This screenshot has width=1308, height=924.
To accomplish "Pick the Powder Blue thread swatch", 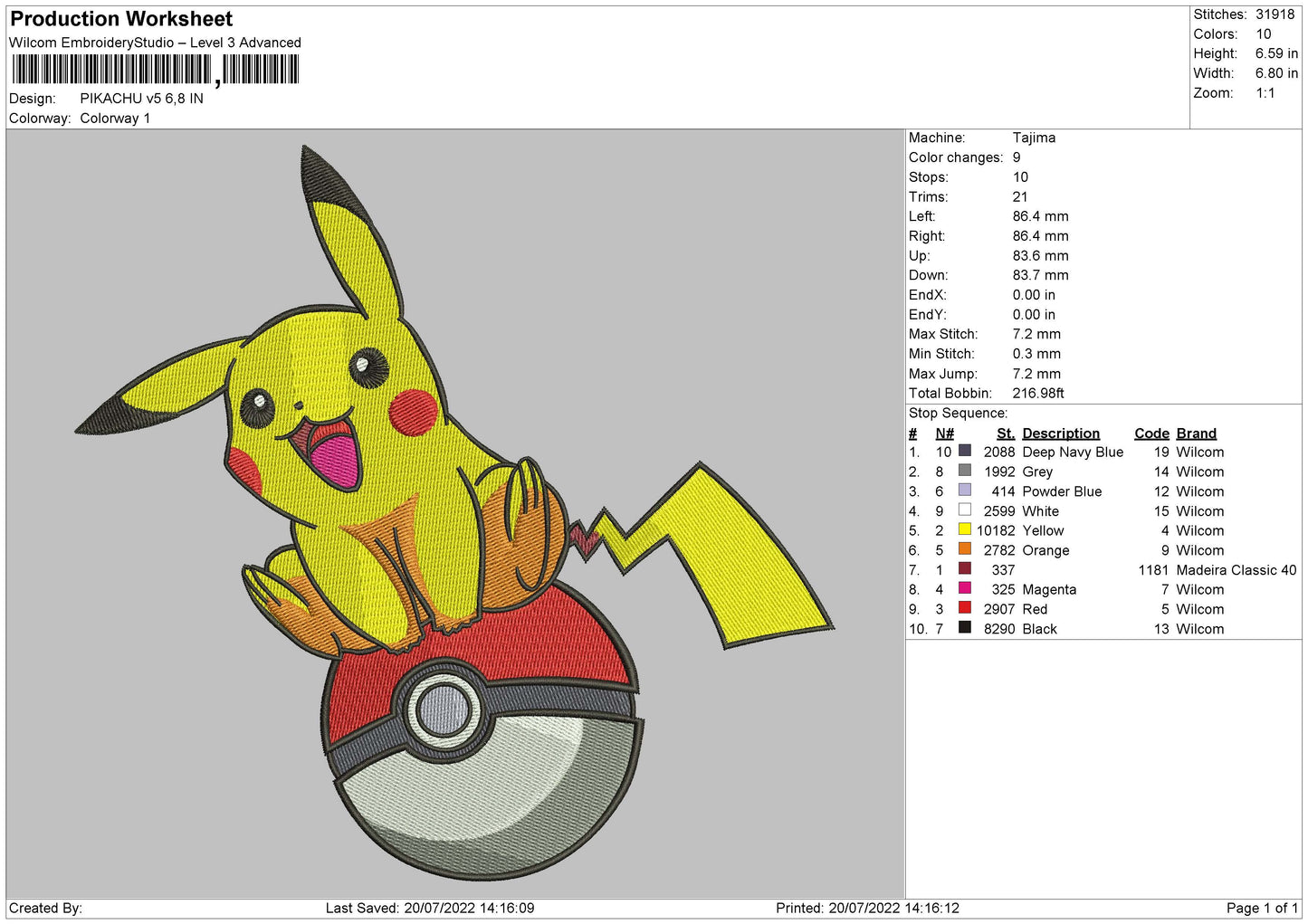I will pos(965,491).
